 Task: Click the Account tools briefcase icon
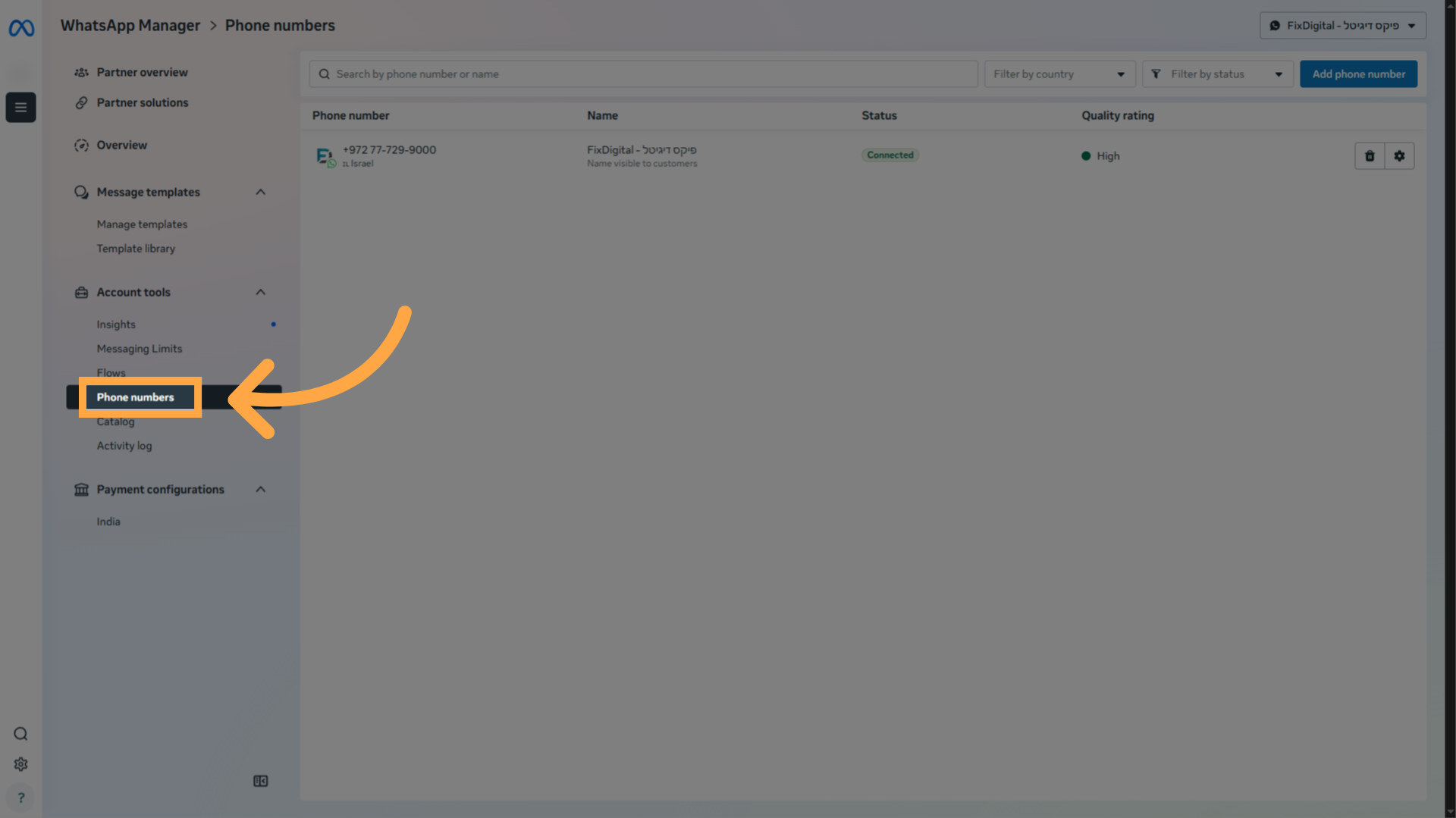tap(81, 292)
